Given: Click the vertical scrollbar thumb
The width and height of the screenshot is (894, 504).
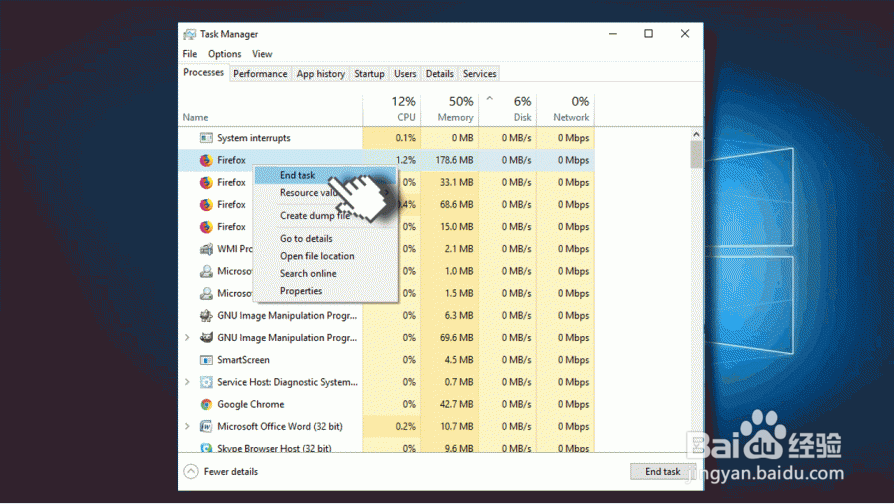Looking at the screenshot, I should pos(696,155).
